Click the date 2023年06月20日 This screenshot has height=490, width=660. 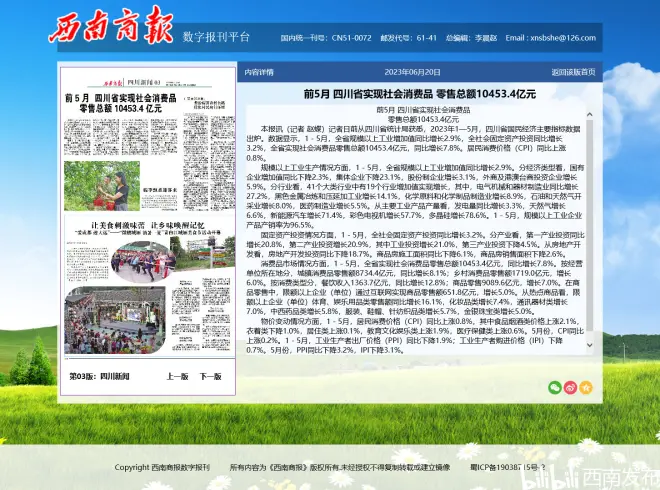pos(412,72)
